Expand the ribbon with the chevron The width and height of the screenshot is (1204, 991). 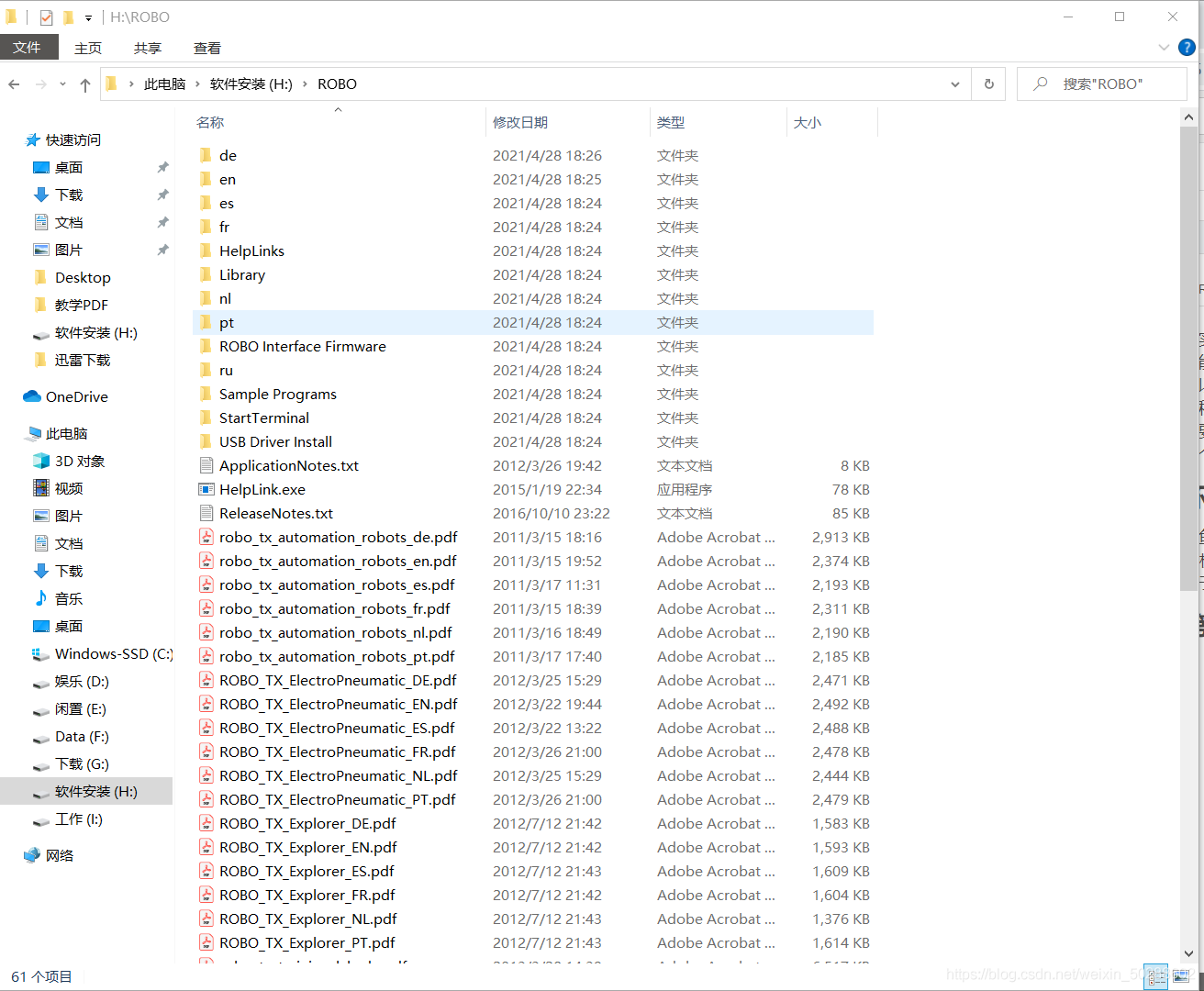point(1164,48)
